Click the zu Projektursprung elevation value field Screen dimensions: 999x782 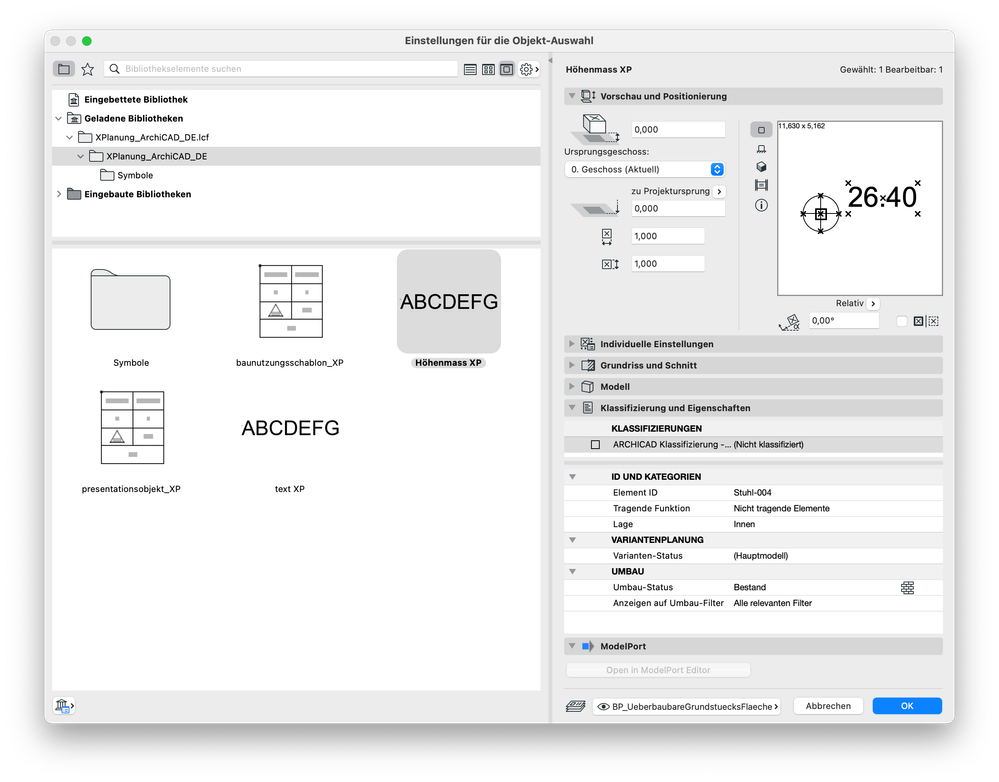click(678, 208)
